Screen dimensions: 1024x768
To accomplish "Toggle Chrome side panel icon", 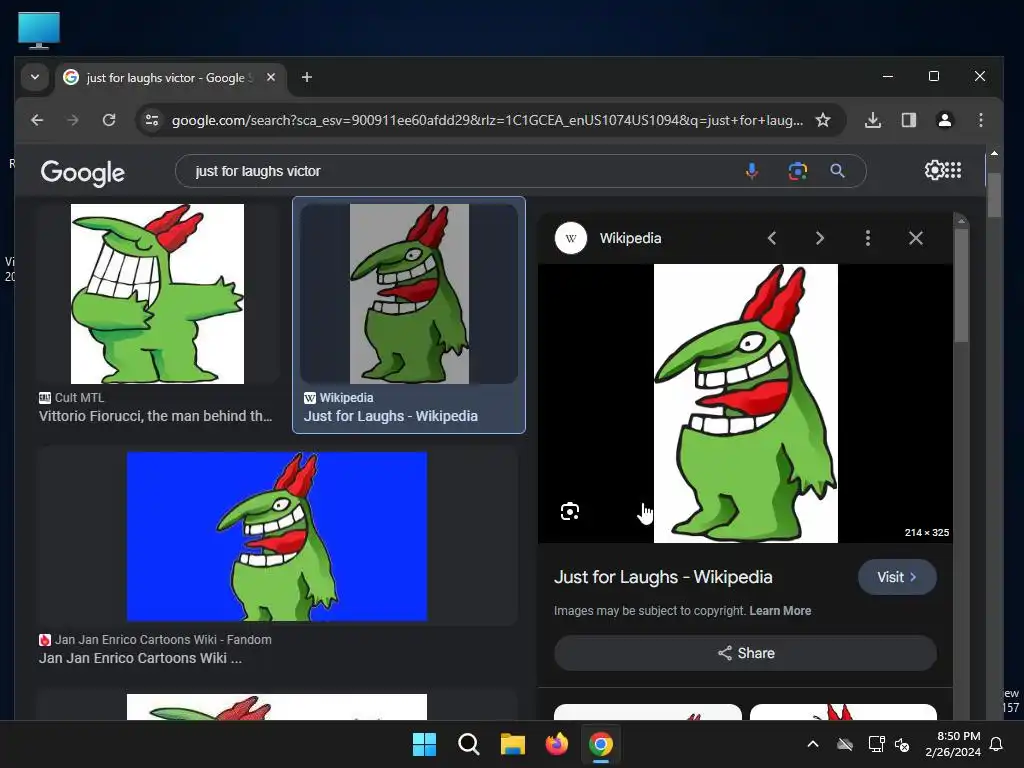I will 908,120.
